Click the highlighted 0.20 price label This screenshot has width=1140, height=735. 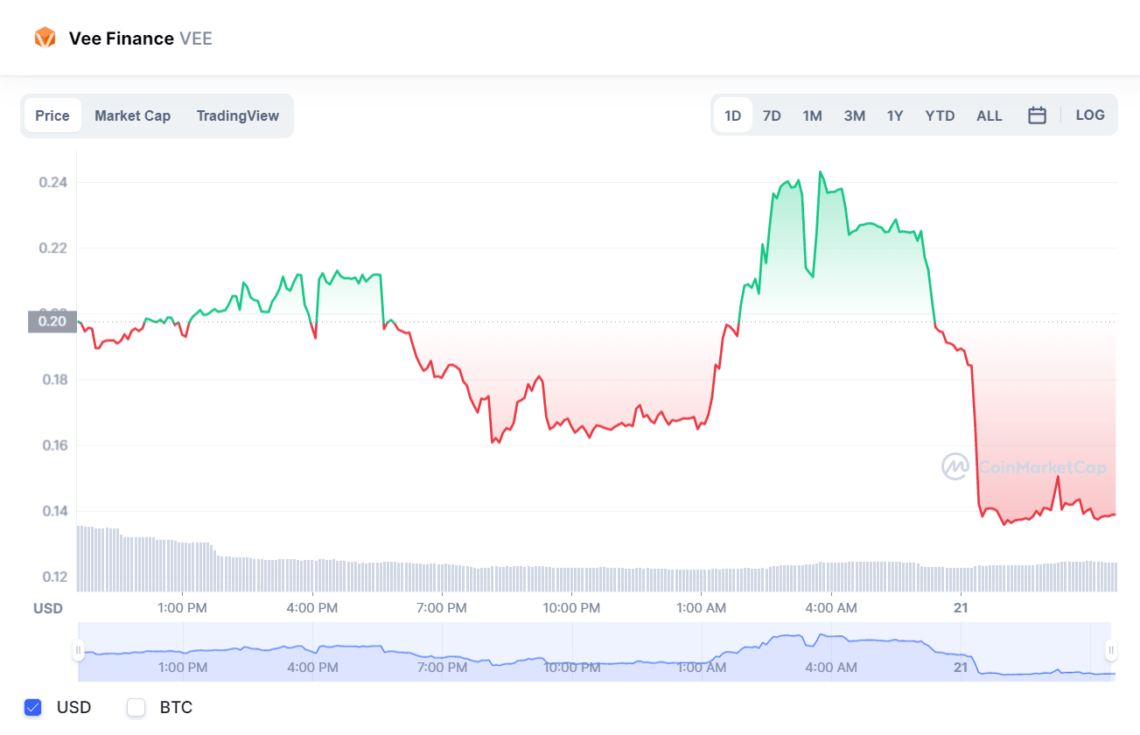click(x=53, y=322)
